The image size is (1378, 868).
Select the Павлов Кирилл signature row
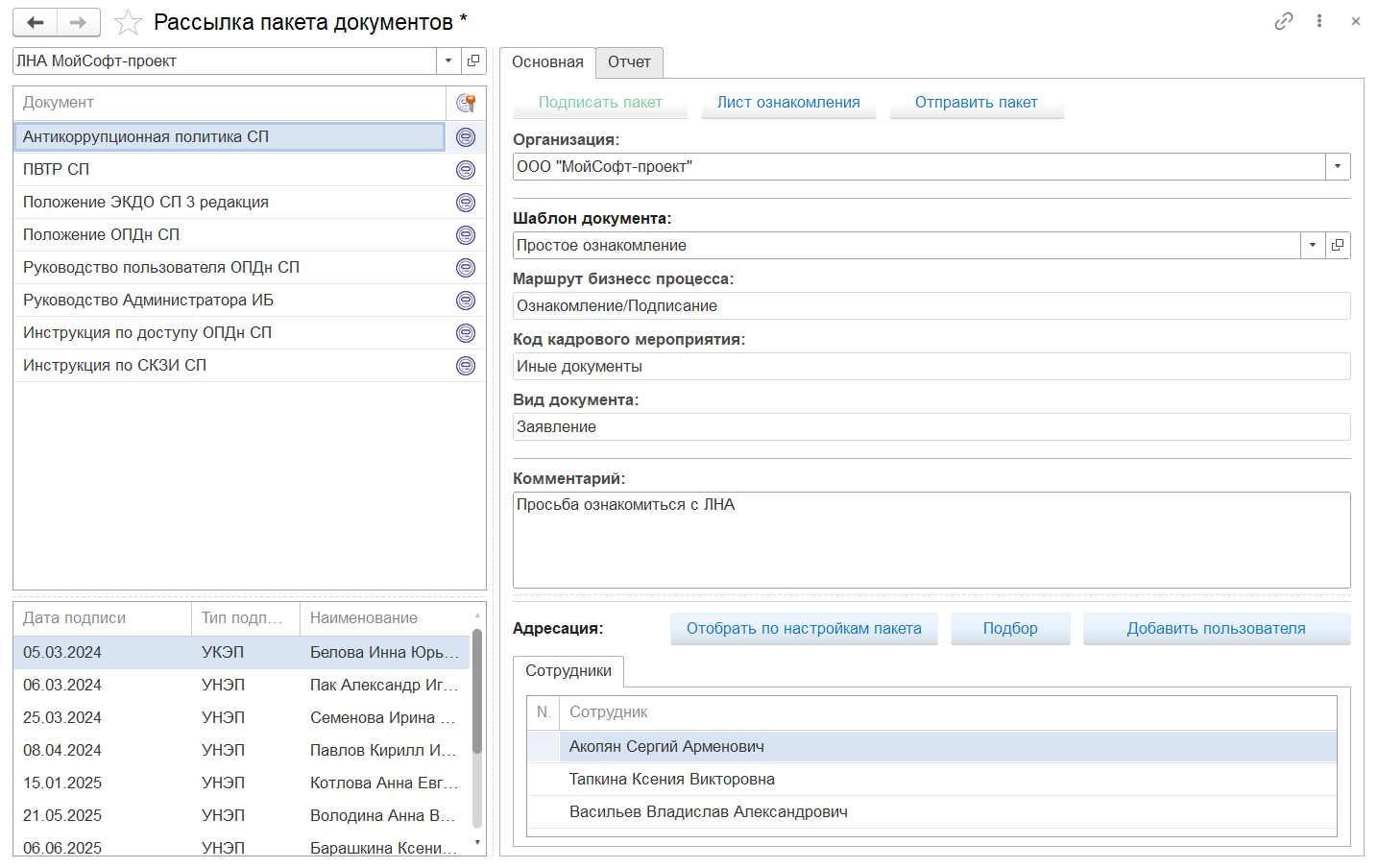[241, 751]
